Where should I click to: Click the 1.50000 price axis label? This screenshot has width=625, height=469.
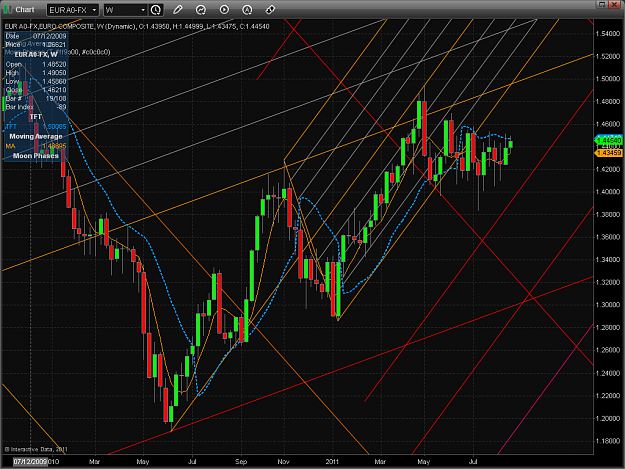[x=608, y=79]
